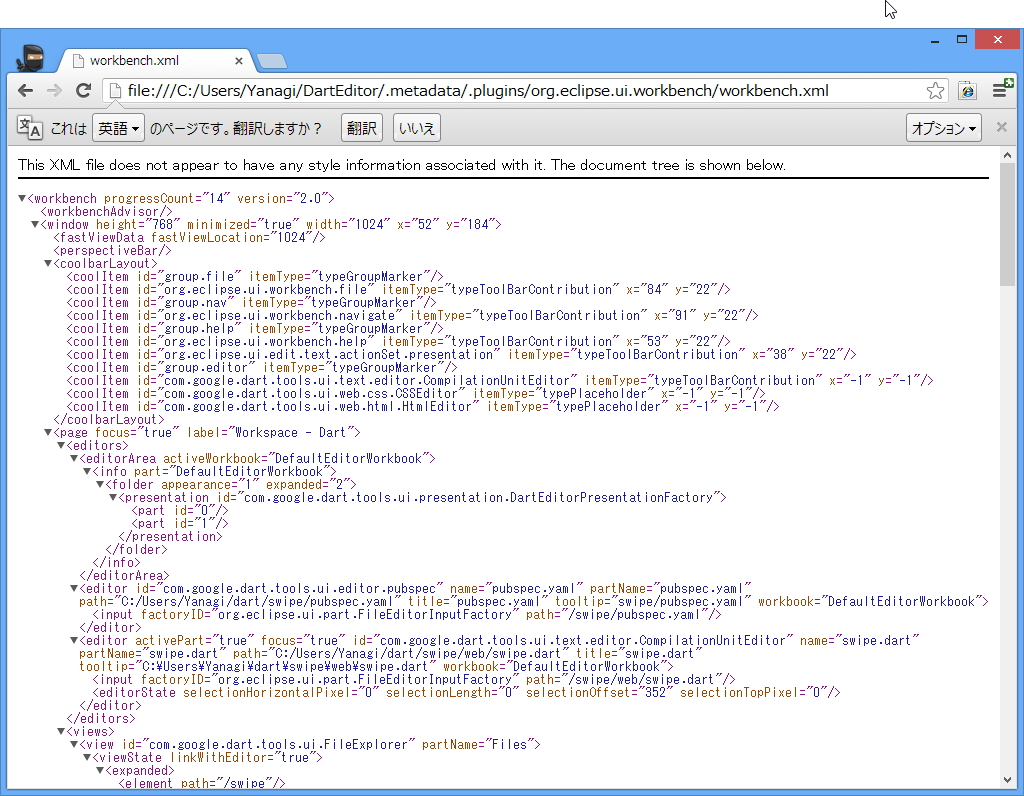Collapse the editors node
The width and height of the screenshot is (1024, 796).
61,445
